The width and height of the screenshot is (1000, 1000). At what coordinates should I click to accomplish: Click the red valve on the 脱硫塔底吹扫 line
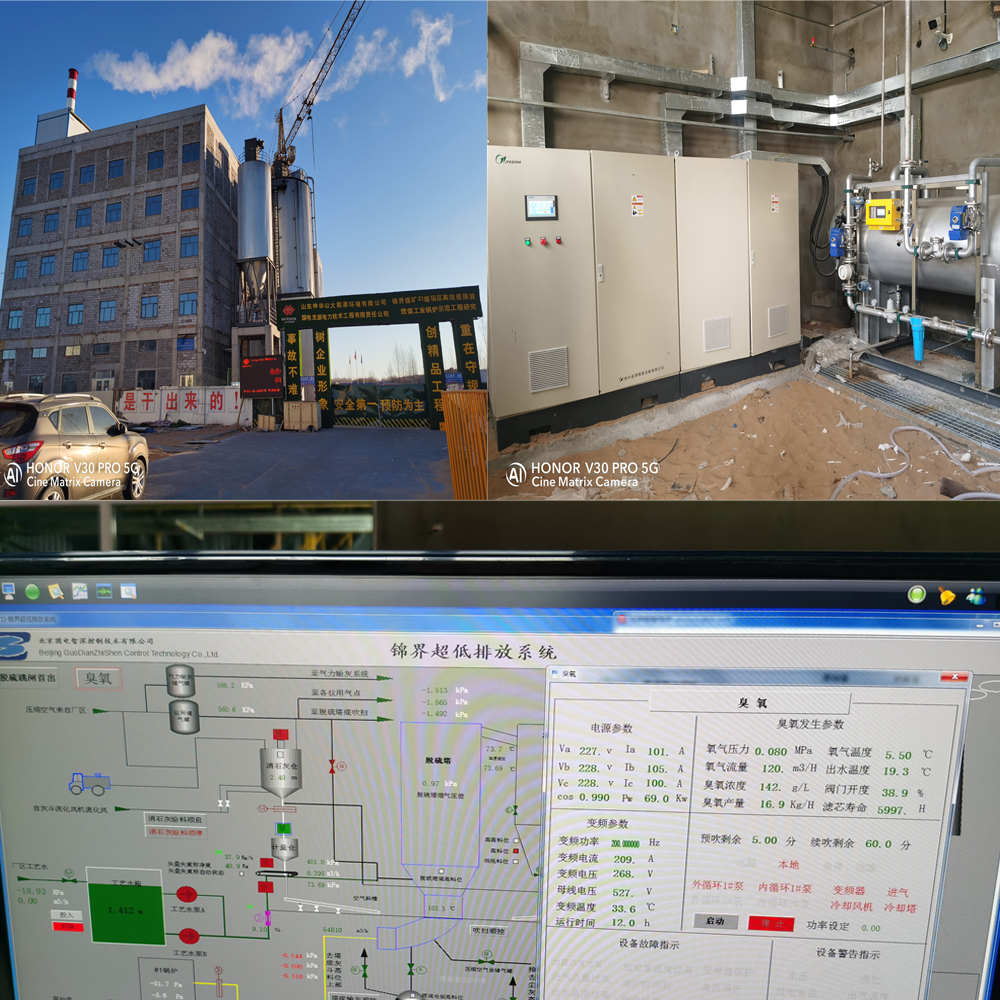pyautogui.click(x=332, y=766)
